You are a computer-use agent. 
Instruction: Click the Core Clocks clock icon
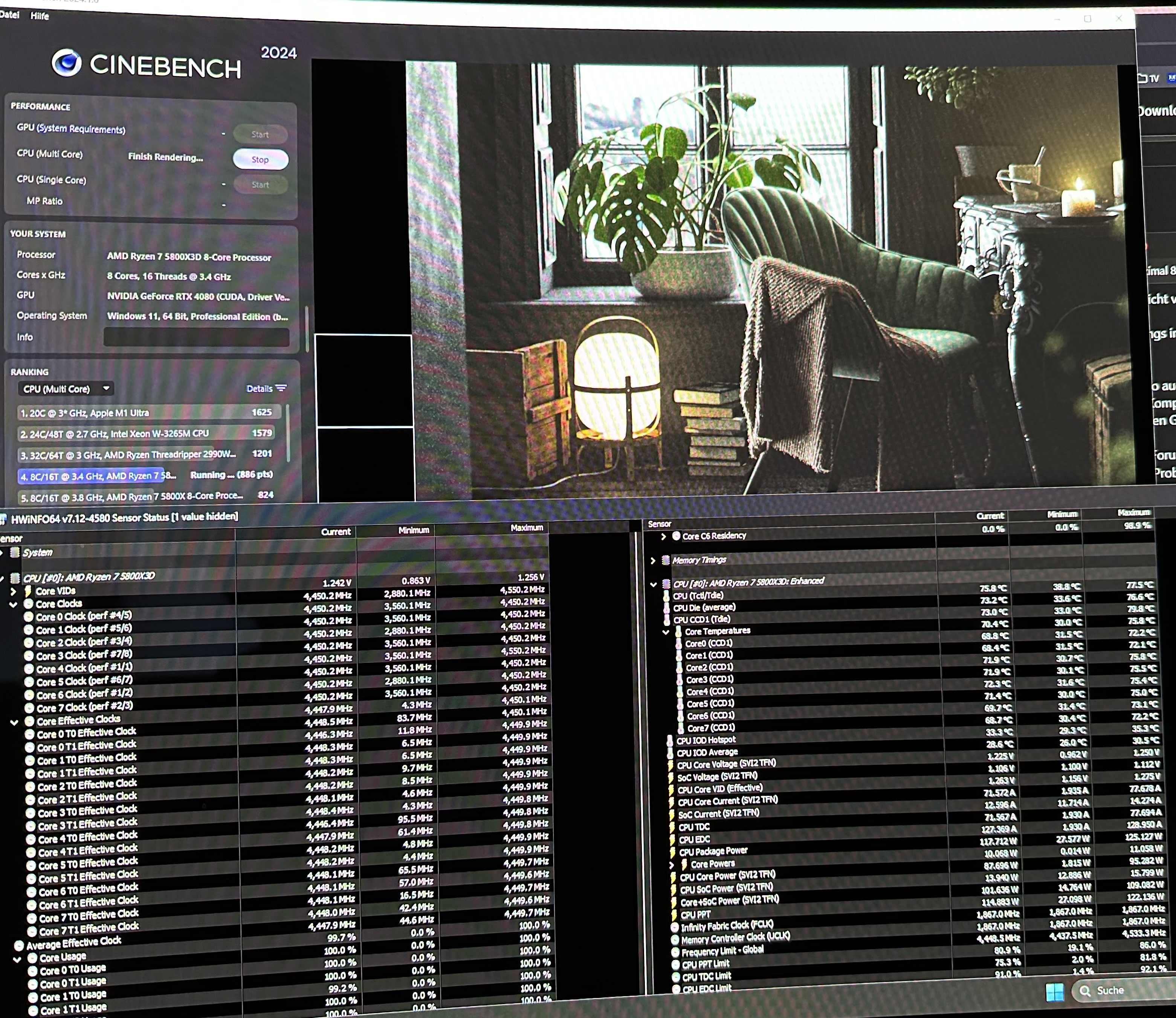[28, 604]
